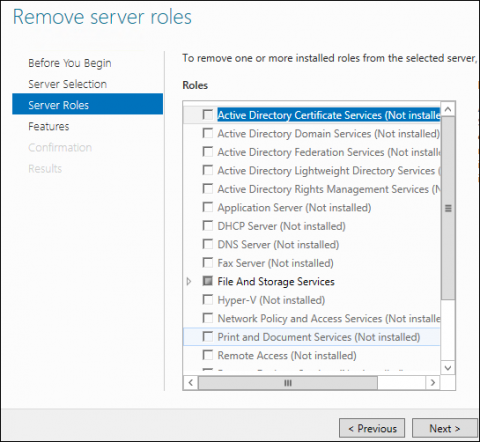Image resolution: width=480 pixels, height=442 pixels.
Task: Check Active Directory Rights Management Services checkbox
Action: point(208,189)
